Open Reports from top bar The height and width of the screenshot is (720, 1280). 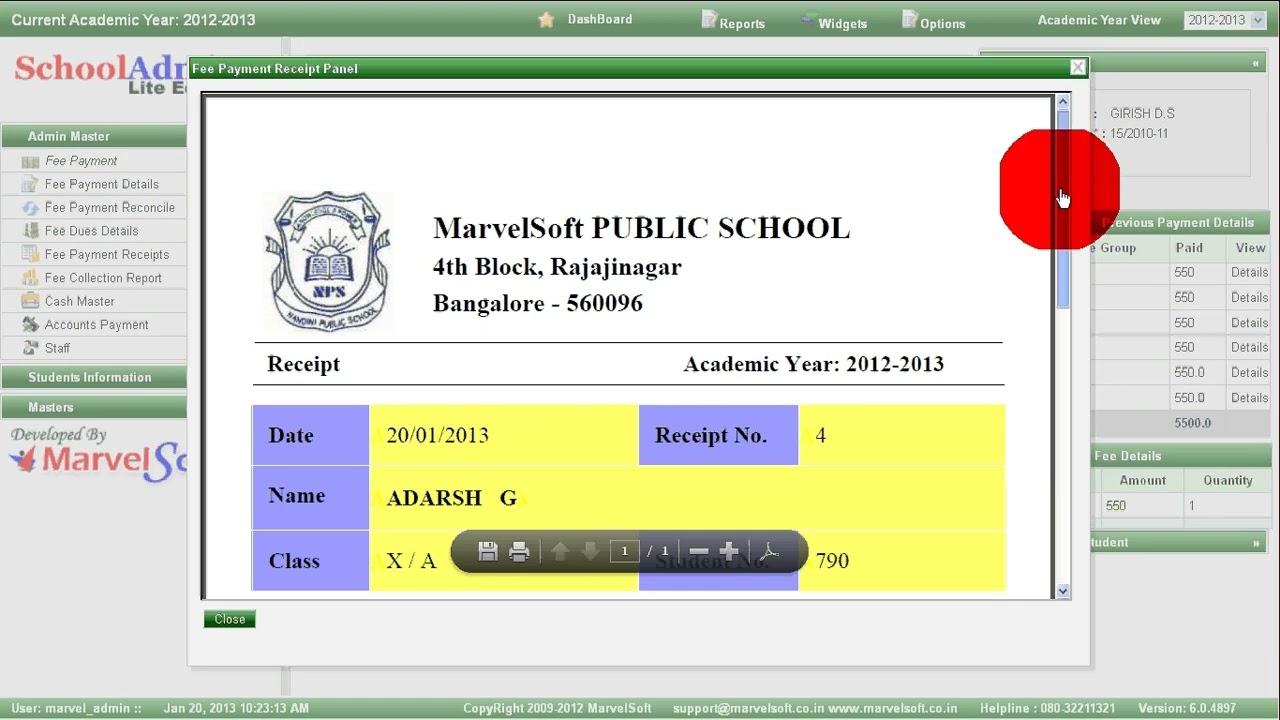742,23
